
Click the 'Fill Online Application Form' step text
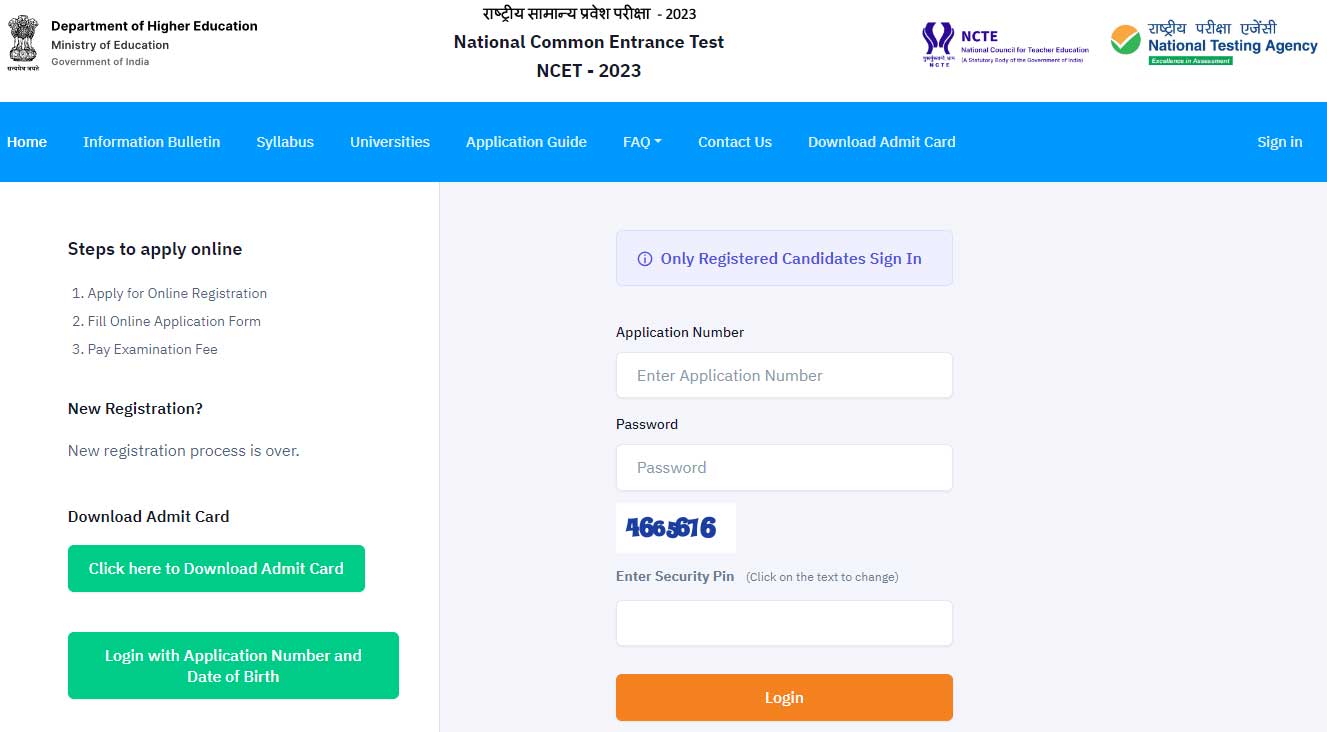coord(174,321)
